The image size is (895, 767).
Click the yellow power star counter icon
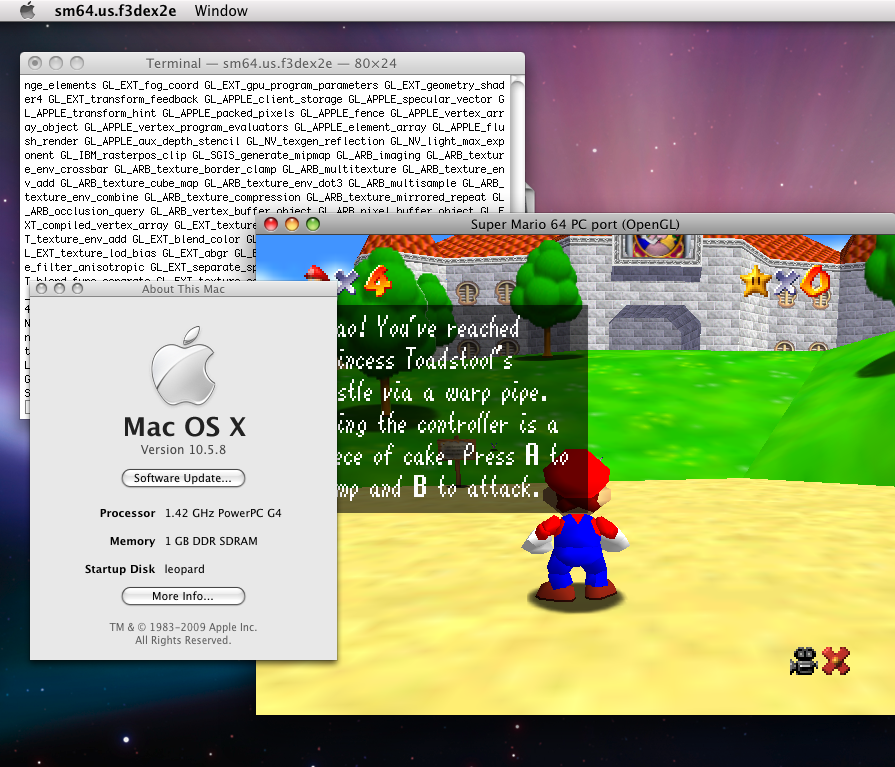coord(756,280)
